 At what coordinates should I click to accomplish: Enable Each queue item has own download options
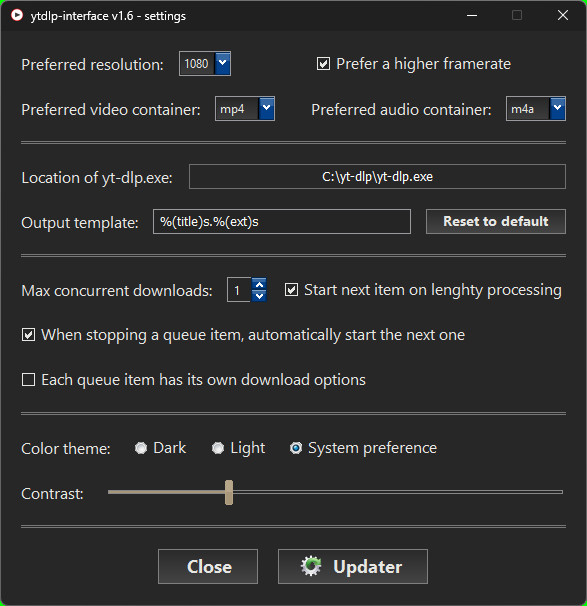click(x=28, y=380)
